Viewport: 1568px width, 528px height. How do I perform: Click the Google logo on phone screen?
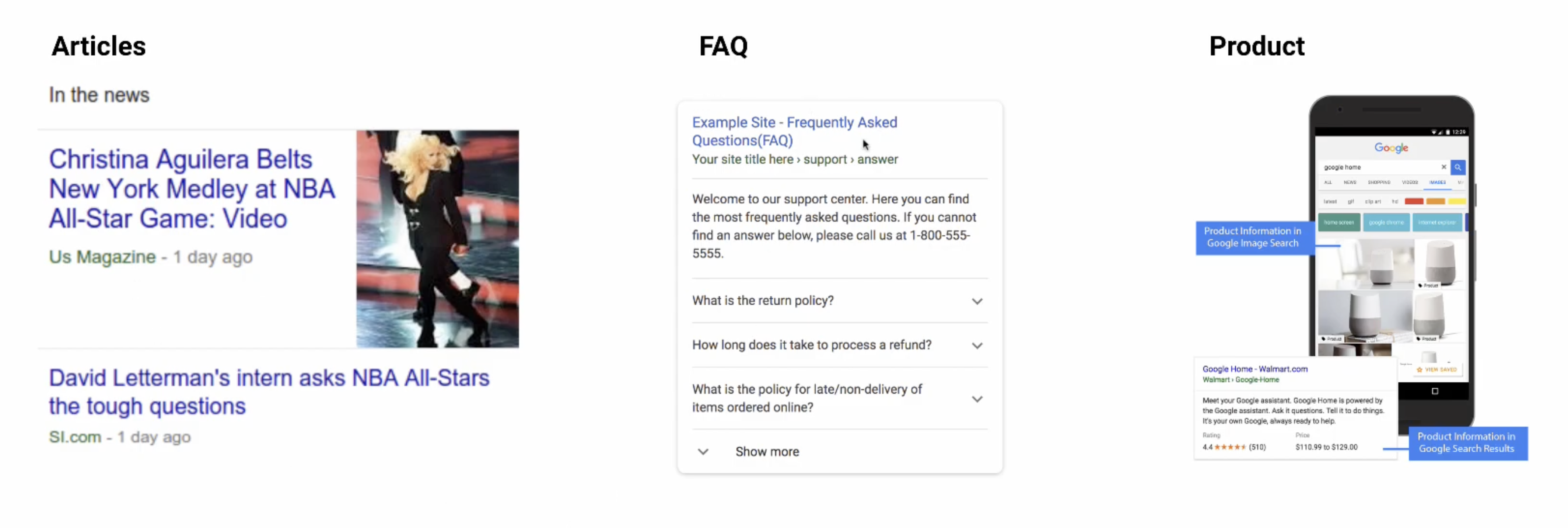[1391, 148]
